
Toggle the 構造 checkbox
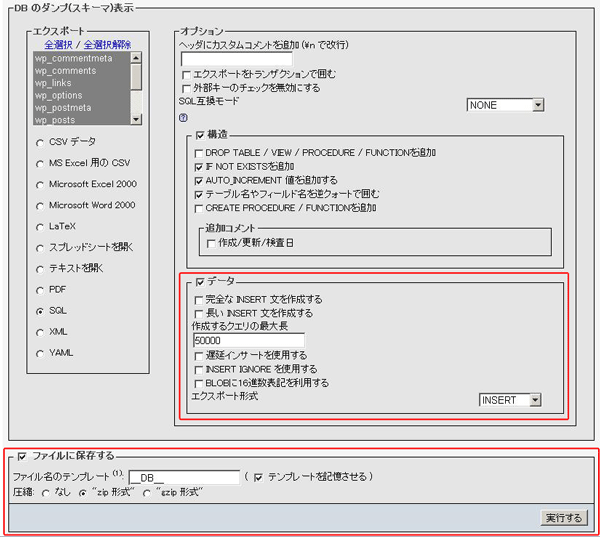(200, 135)
